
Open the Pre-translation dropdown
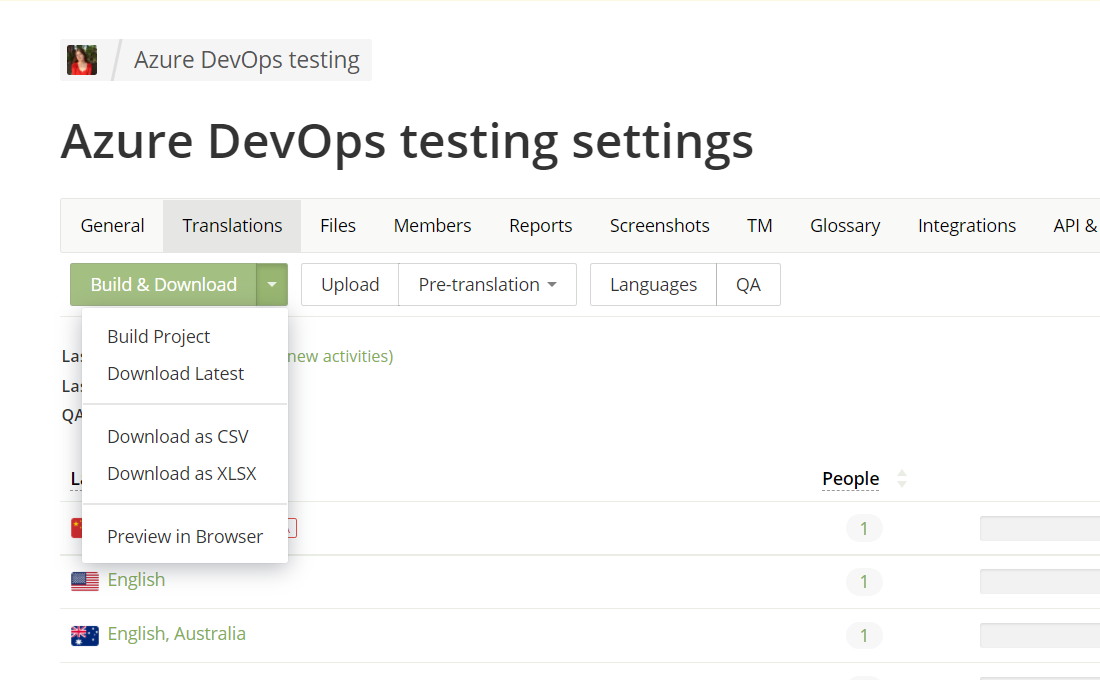point(487,285)
